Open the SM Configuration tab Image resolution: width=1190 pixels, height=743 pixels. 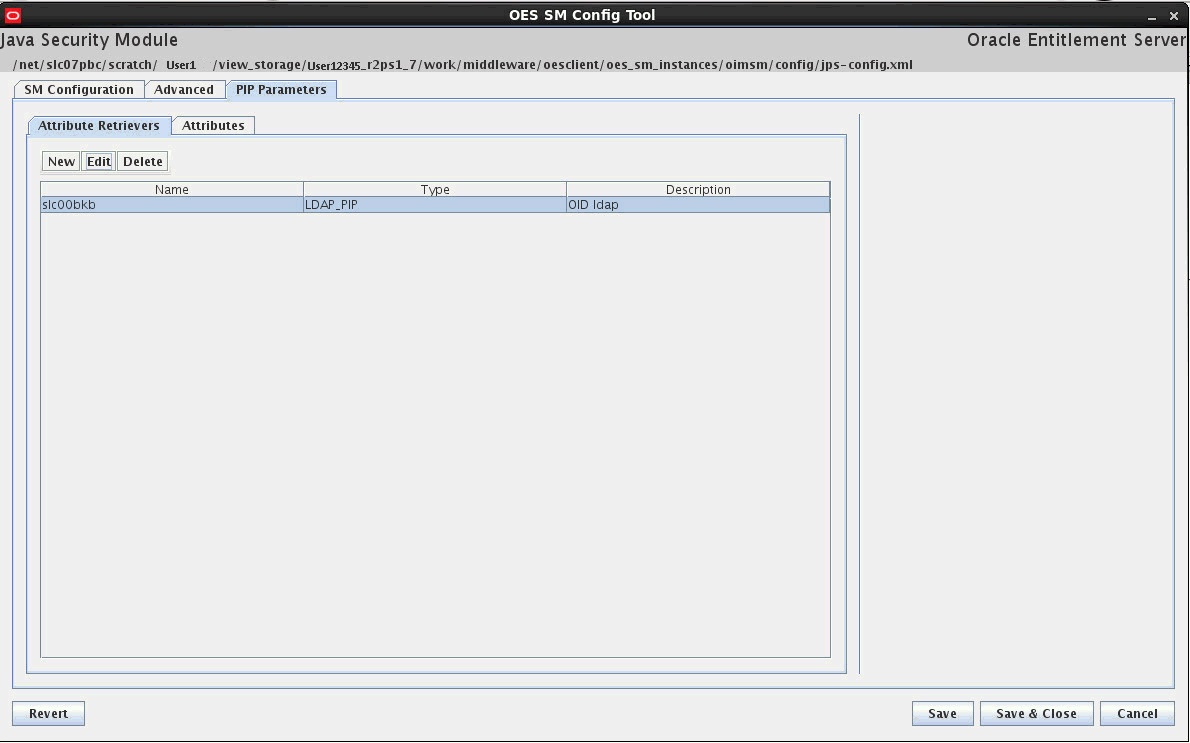tap(79, 90)
